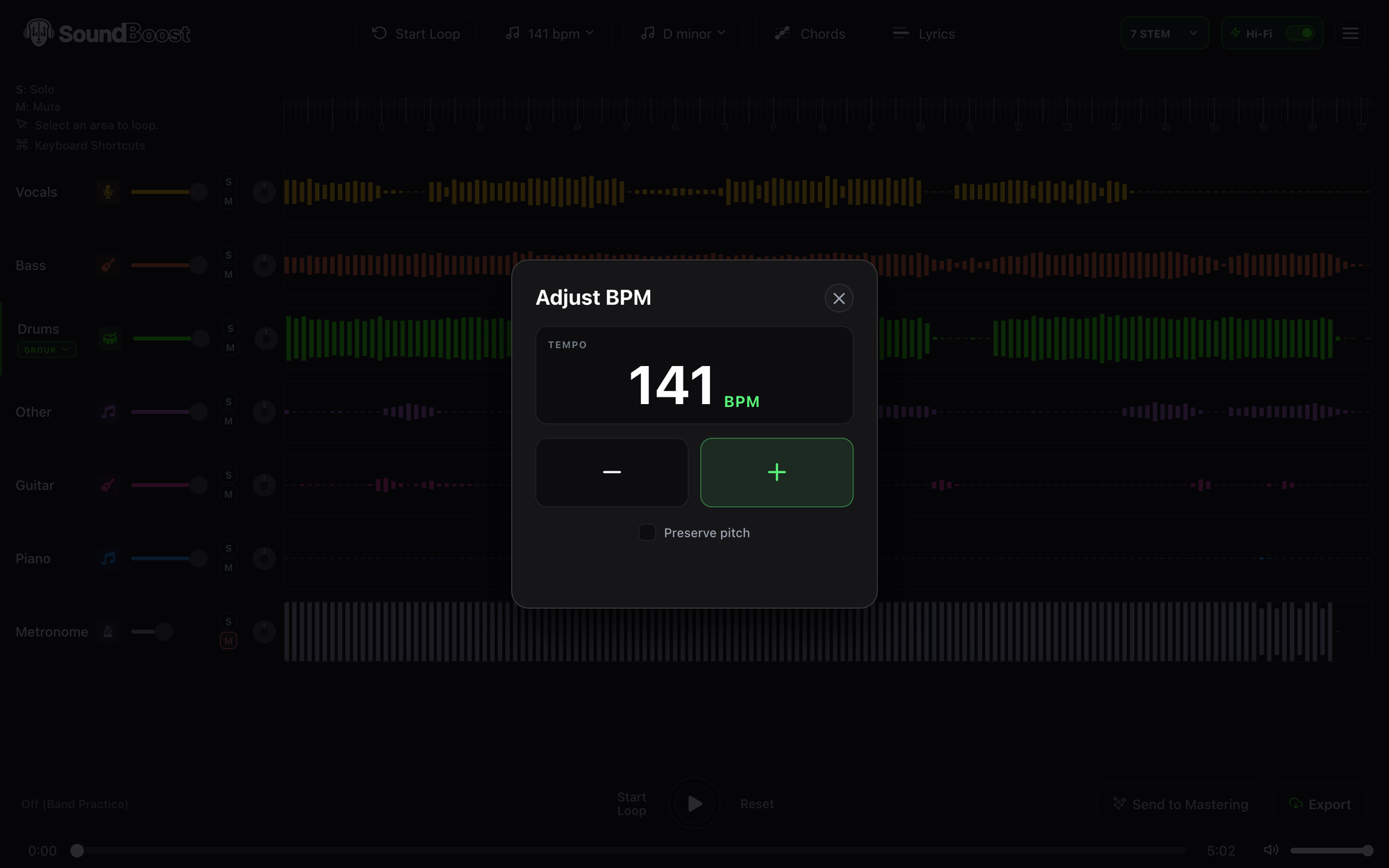Screen dimensions: 1389x868
Task: Adjust the master volume slider
Action: [1332, 850]
